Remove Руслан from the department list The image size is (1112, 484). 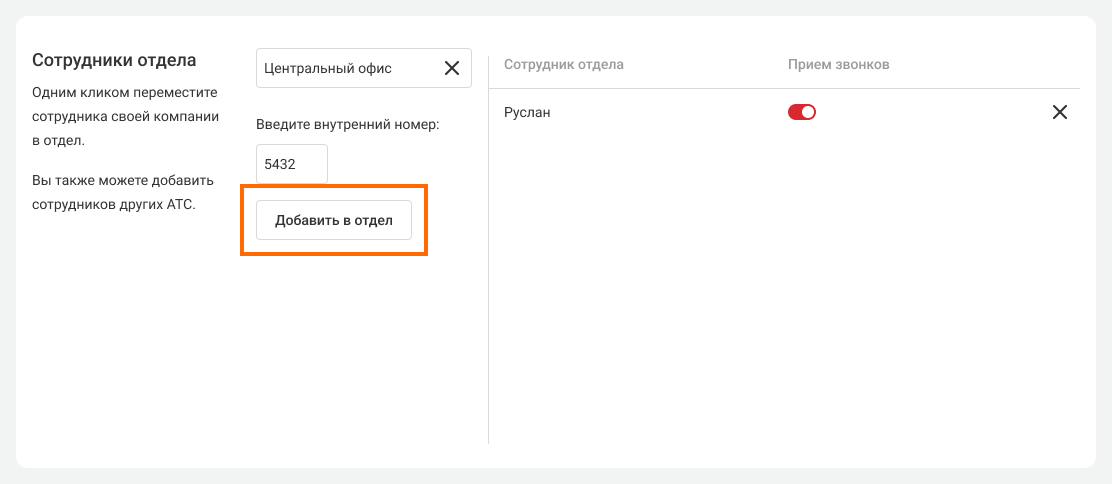(1059, 112)
